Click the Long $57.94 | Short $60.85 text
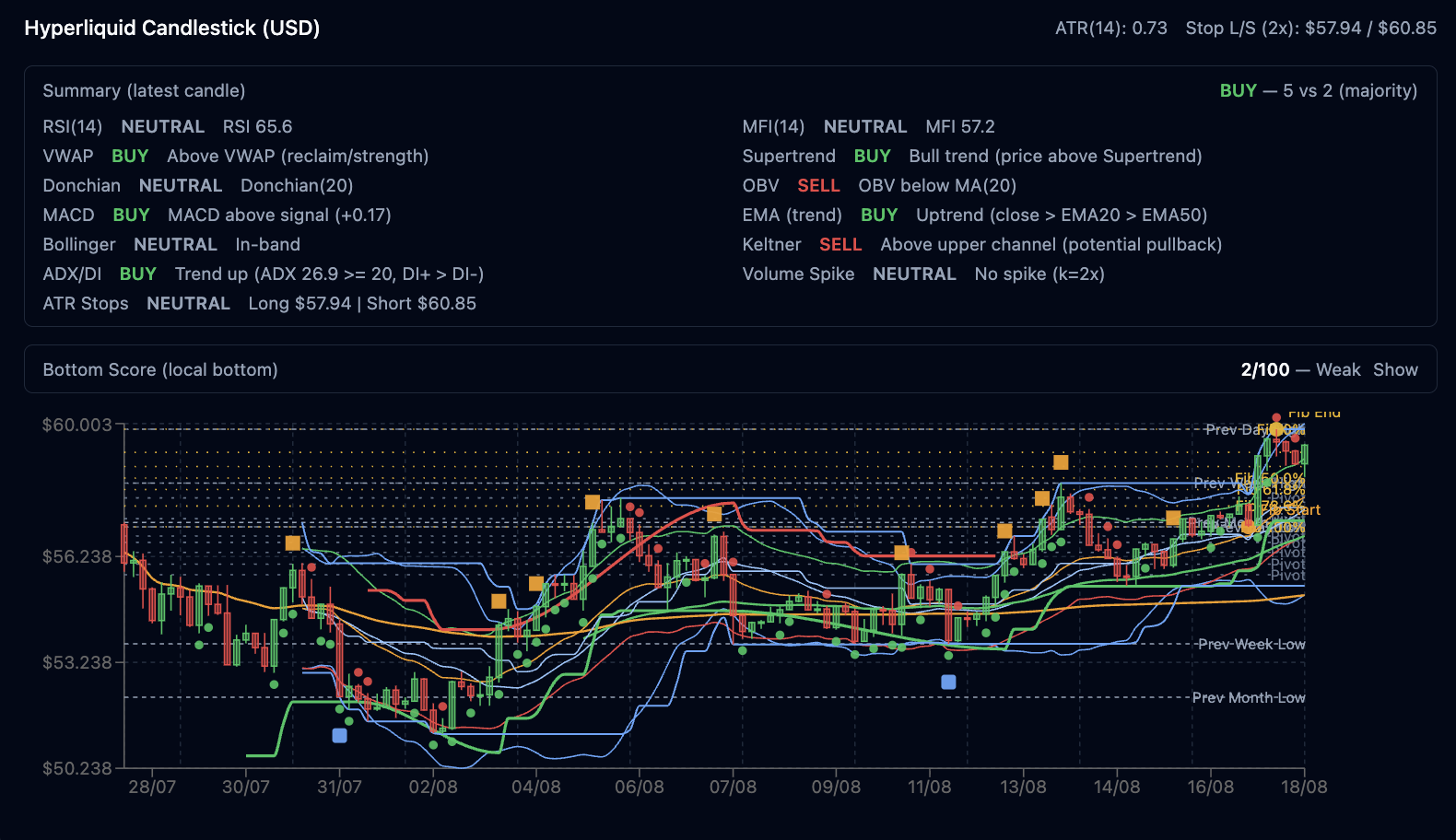1456x840 pixels. click(x=362, y=303)
